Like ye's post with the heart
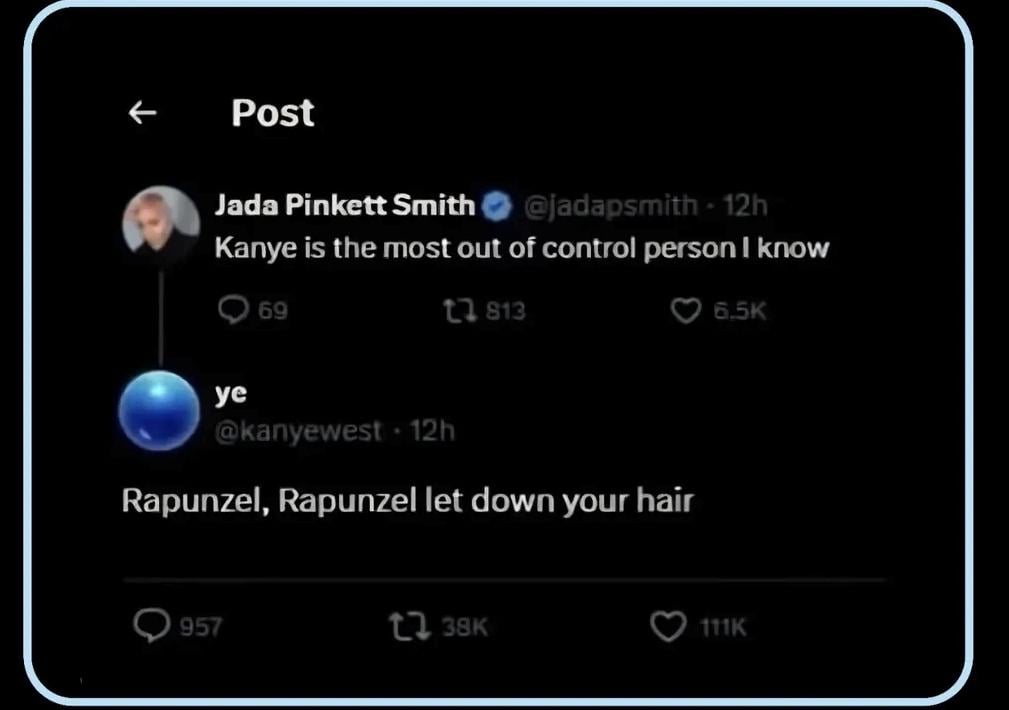This screenshot has height=710, width=1009. pyautogui.click(x=667, y=626)
